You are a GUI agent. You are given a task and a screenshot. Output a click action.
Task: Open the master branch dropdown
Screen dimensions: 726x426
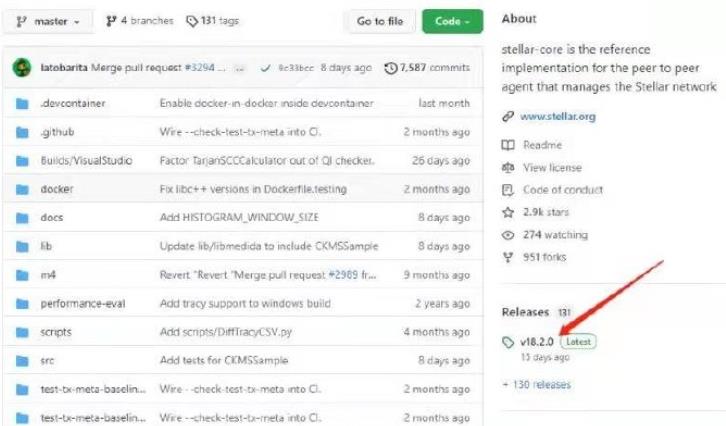pos(48,21)
